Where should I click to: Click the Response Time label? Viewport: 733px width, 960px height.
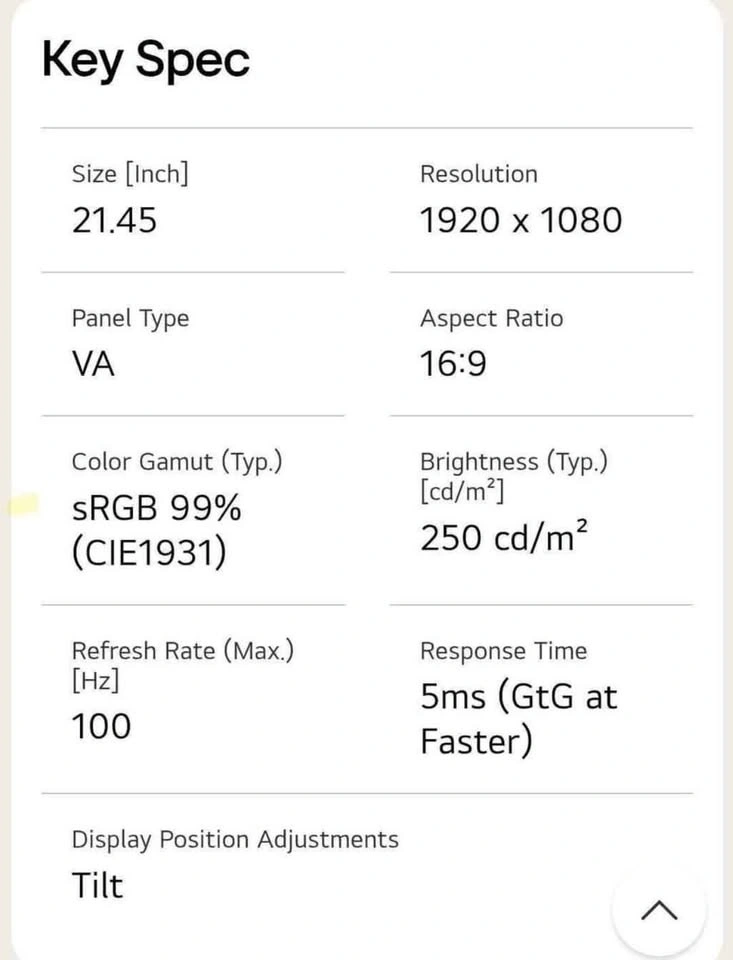(503, 651)
